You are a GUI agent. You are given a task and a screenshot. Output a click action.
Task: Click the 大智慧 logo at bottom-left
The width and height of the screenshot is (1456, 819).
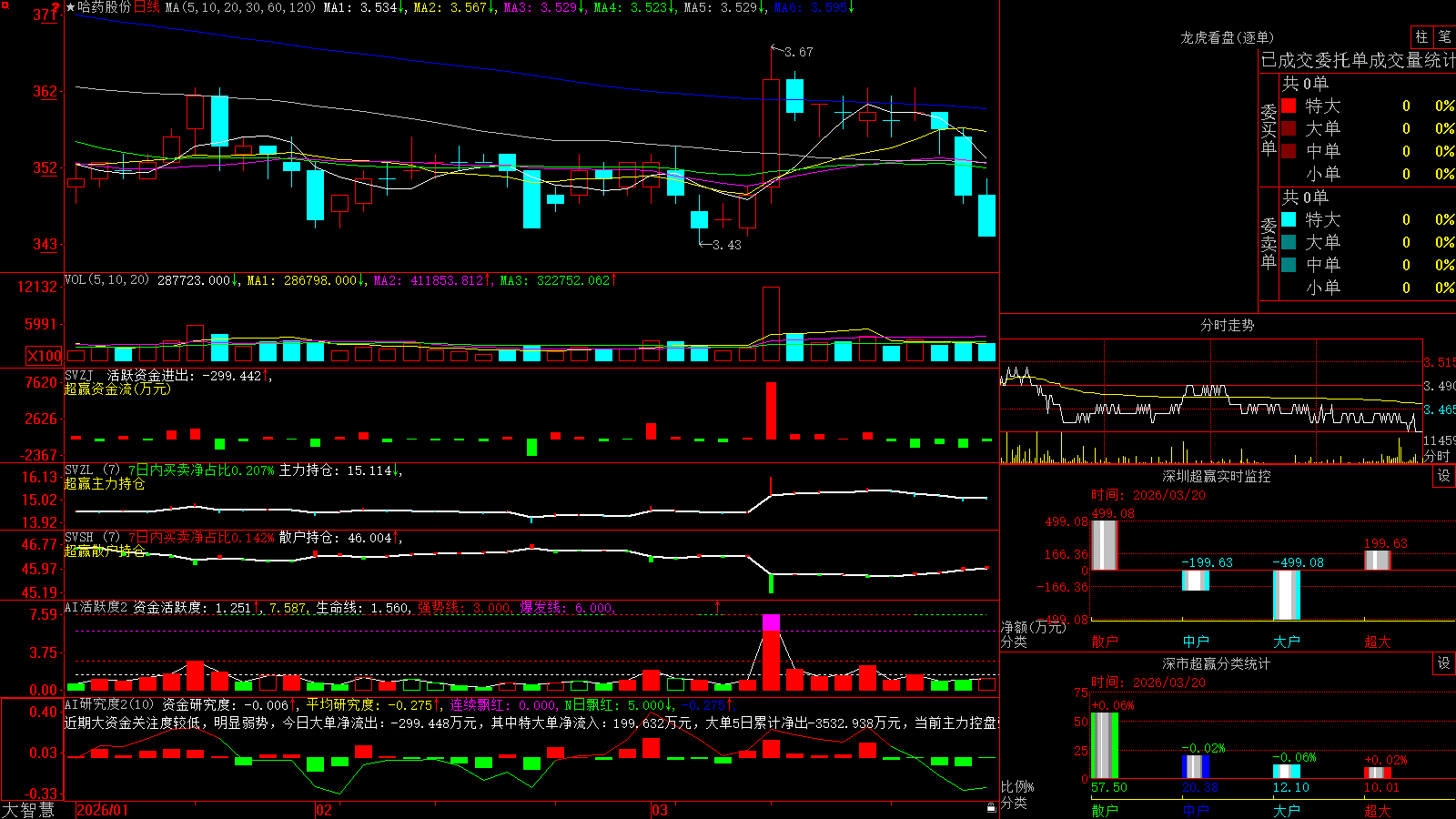[x=28, y=810]
